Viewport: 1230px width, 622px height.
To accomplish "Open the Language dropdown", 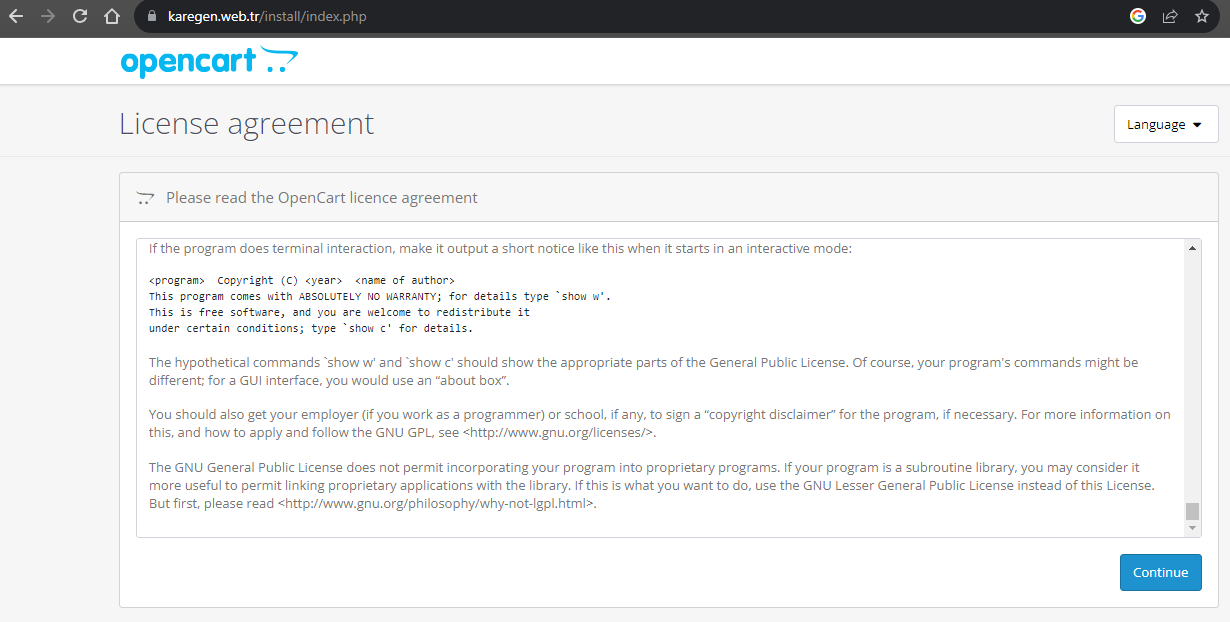I will click(1166, 124).
